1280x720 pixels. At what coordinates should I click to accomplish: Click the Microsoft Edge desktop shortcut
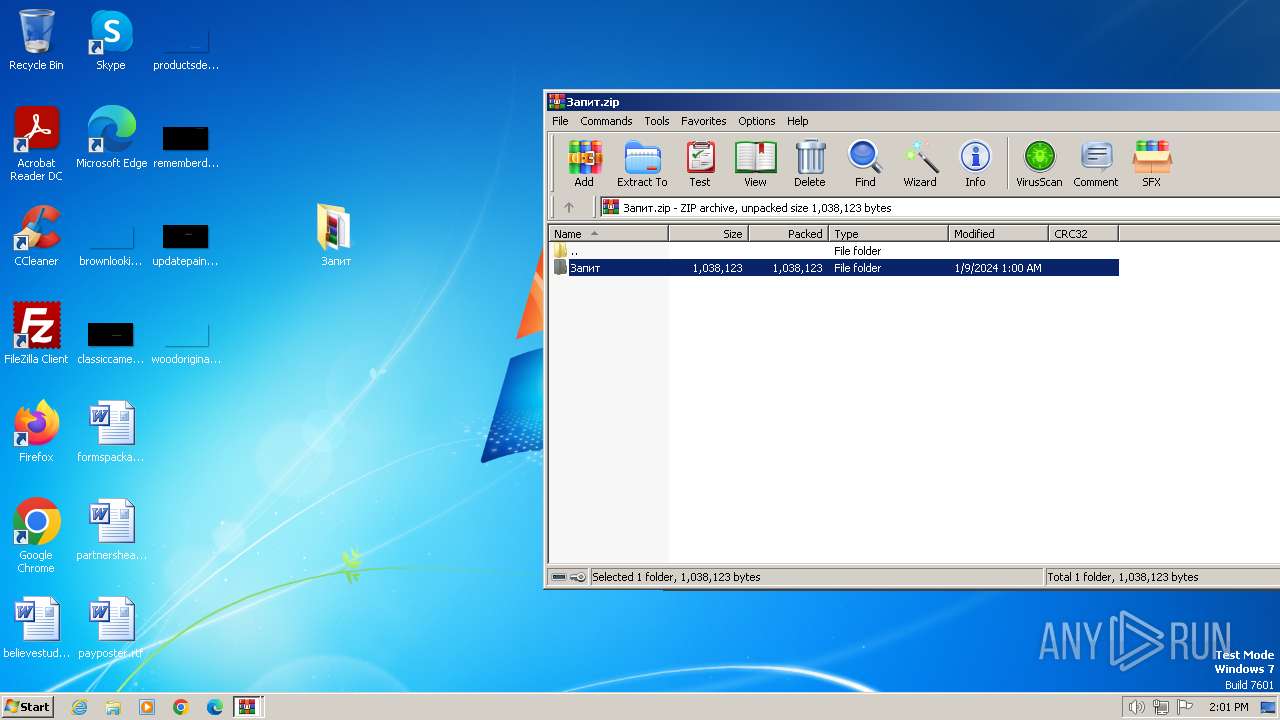click(111, 138)
